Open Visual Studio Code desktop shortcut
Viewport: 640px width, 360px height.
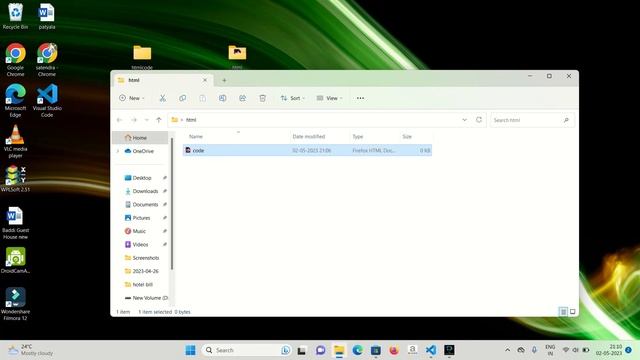point(47,100)
